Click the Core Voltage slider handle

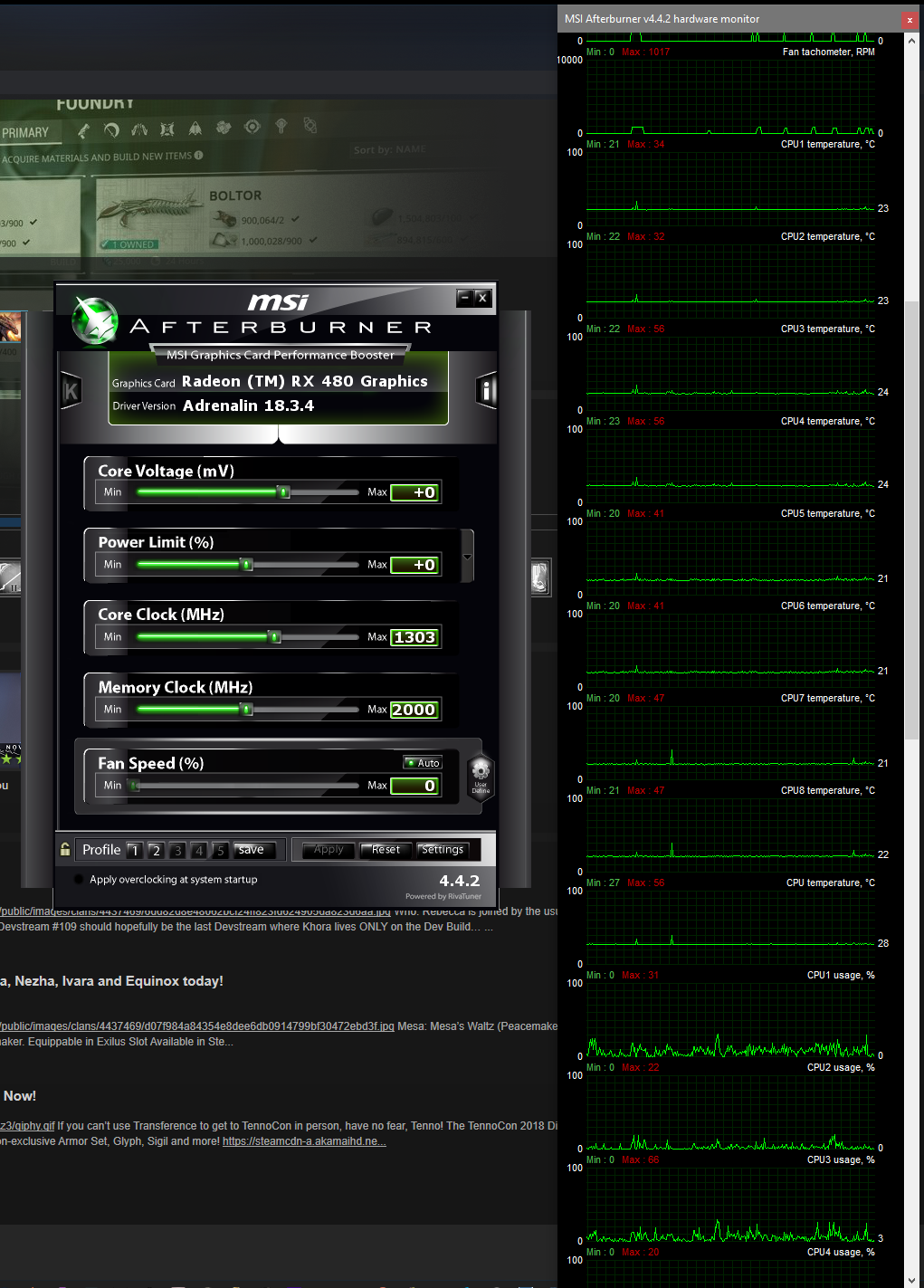click(284, 492)
